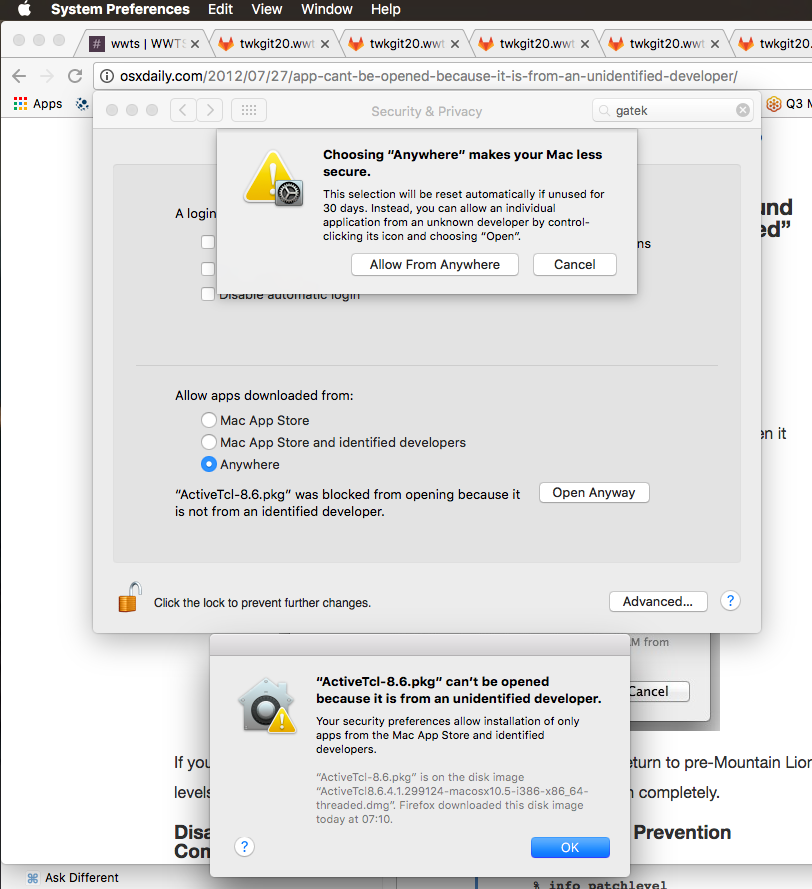Open the Advanced... settings
Viewport: 812px width, 889px height.
point(658,602)
